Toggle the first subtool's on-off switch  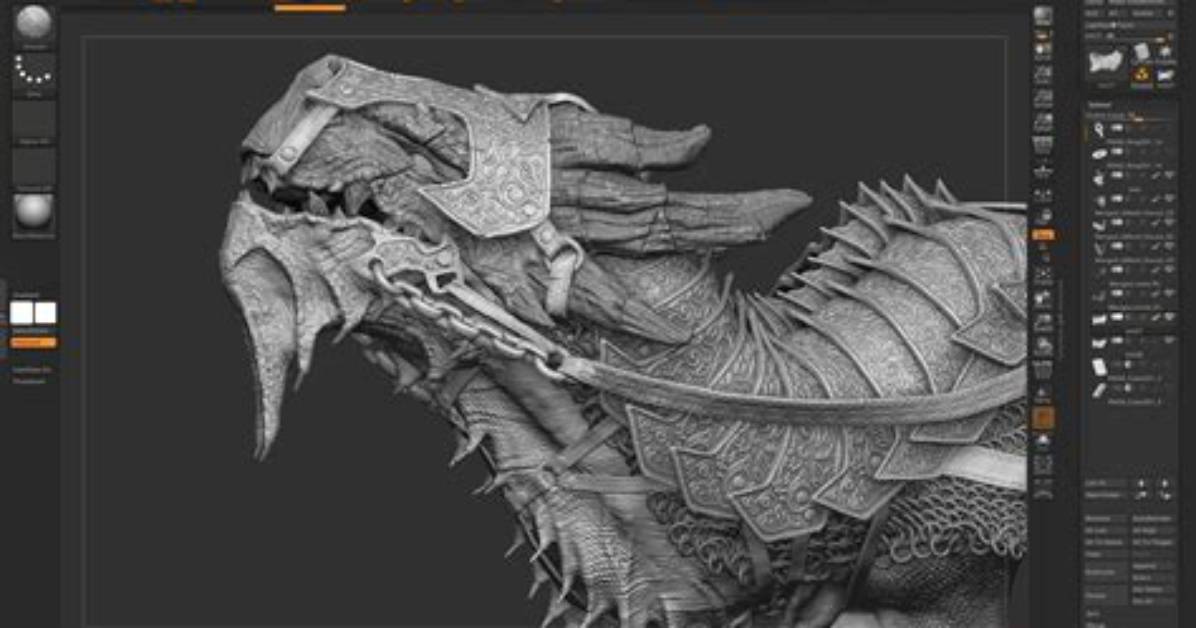1117,129
